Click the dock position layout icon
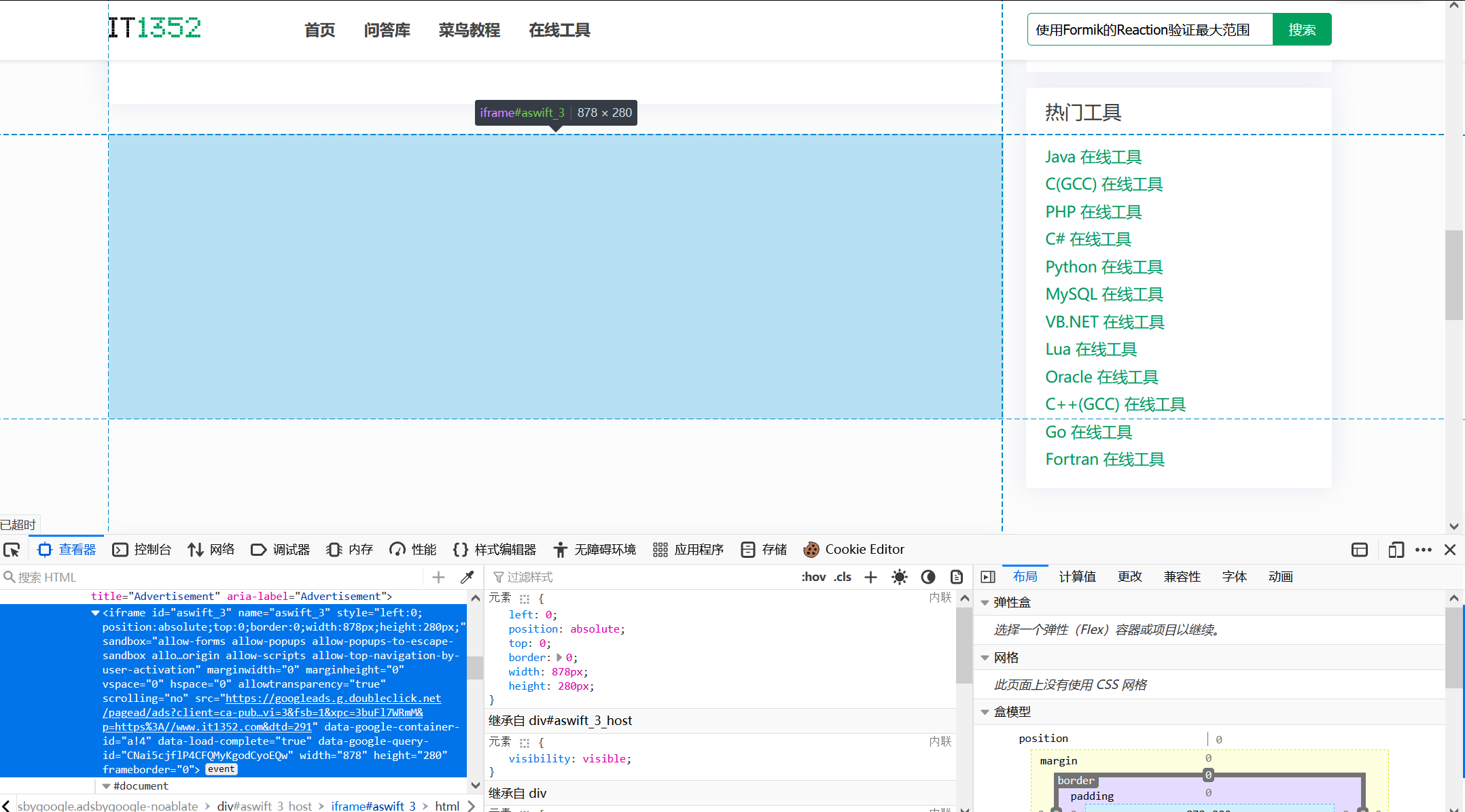The image size is (1465, 812). click(x=1359, y=550)
